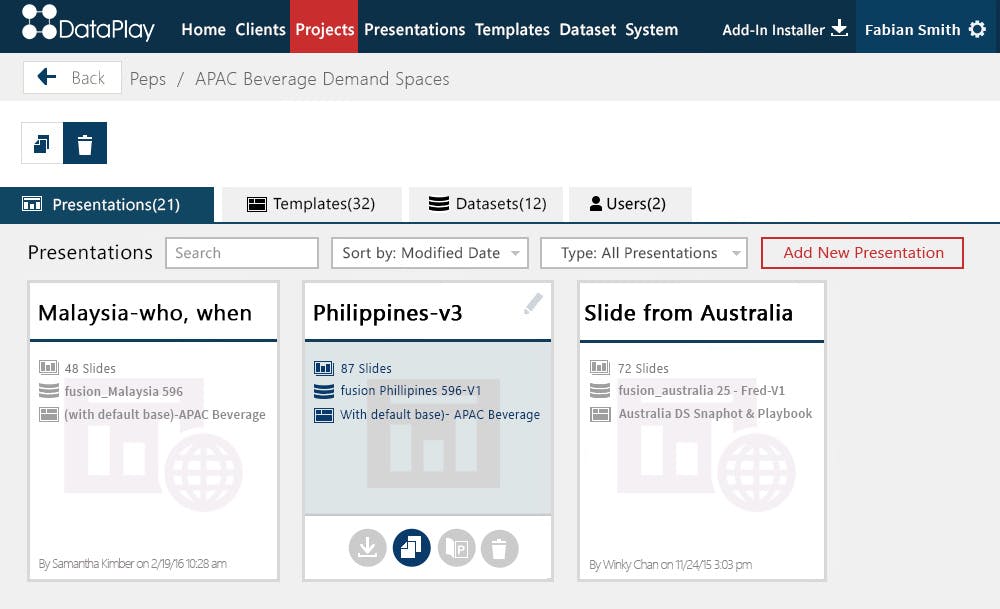This screenshot has height=609, width=1000.
Task: Go back using the Back button
Action: click(72, 78)
